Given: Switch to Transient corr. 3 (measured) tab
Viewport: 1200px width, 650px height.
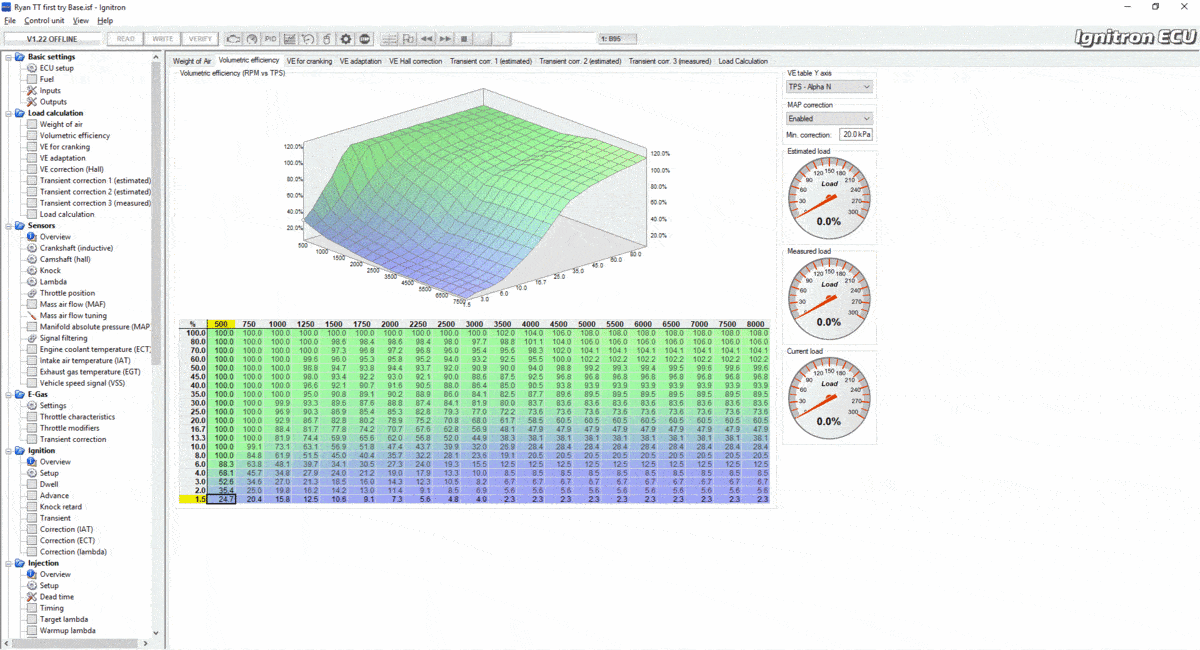Looking at the screenshot, I should click(670, 61).
